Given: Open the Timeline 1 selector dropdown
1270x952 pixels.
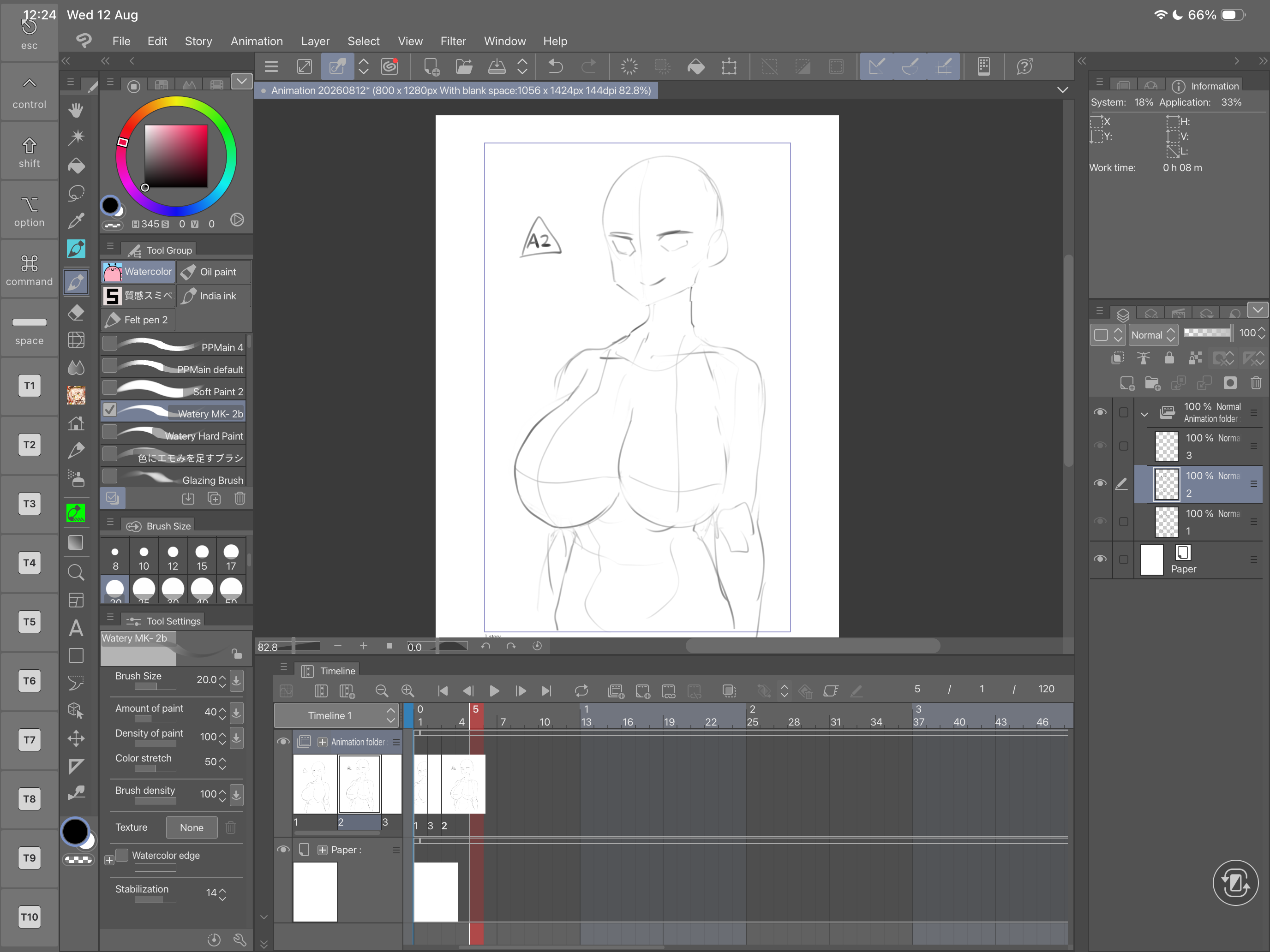Looking at the screenshot, I should click(336, 715).
